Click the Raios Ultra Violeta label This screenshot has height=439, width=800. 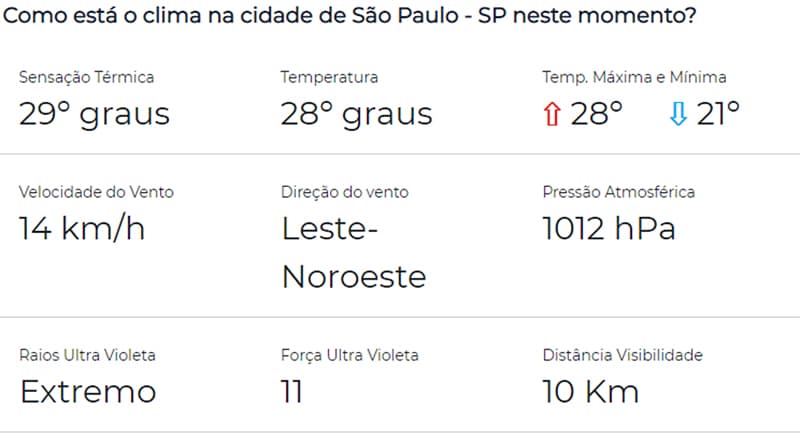(x=87, y=355)
